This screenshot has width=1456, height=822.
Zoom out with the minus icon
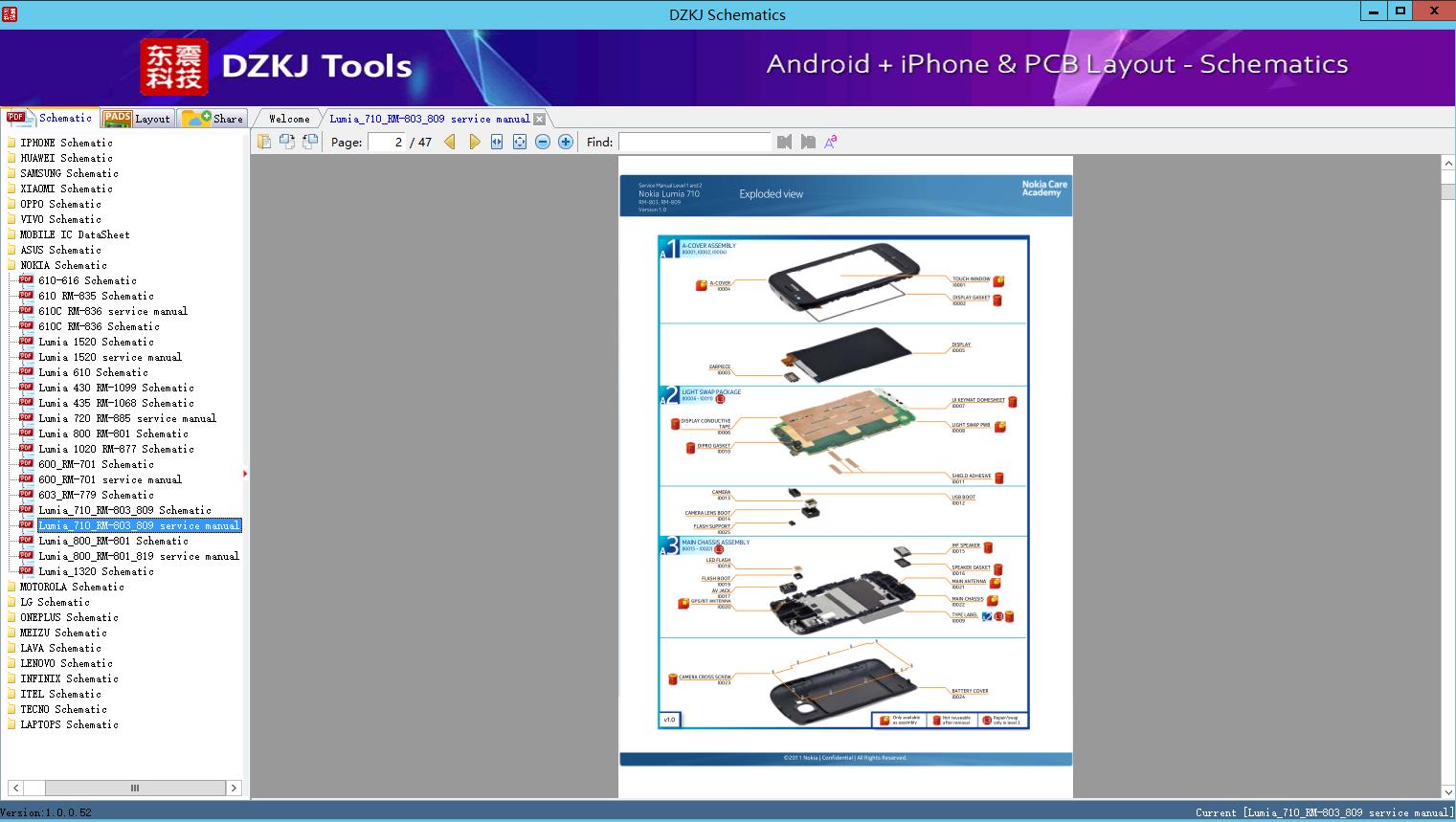(543, 142)
